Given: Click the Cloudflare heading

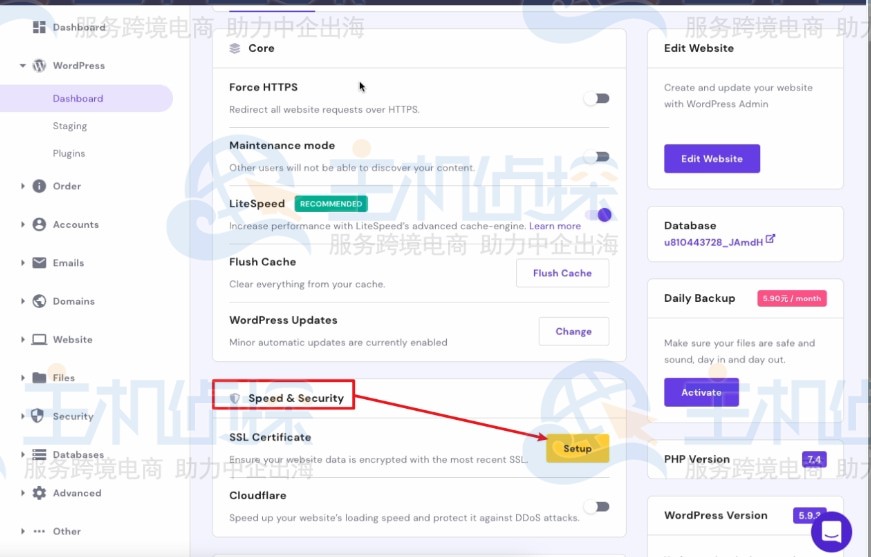Looking at the screenshot, I should pos(258,495).
